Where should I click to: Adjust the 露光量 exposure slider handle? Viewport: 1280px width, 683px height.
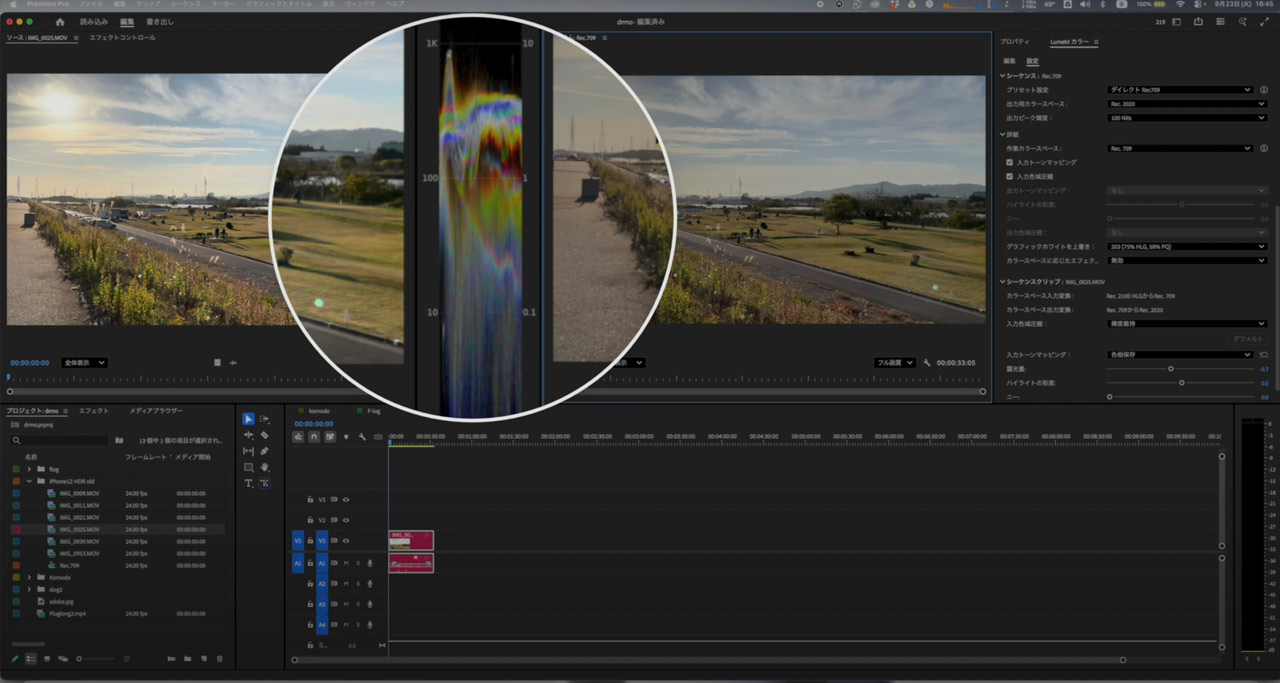(1171, 369)
